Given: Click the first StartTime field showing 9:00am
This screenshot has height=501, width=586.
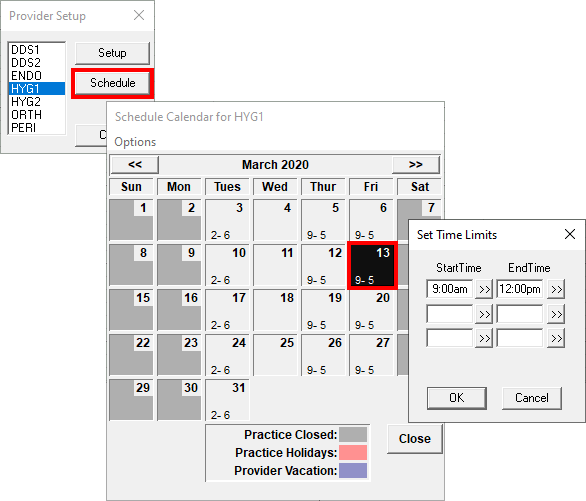Looking at the screenshot, I should click(450, 289).
